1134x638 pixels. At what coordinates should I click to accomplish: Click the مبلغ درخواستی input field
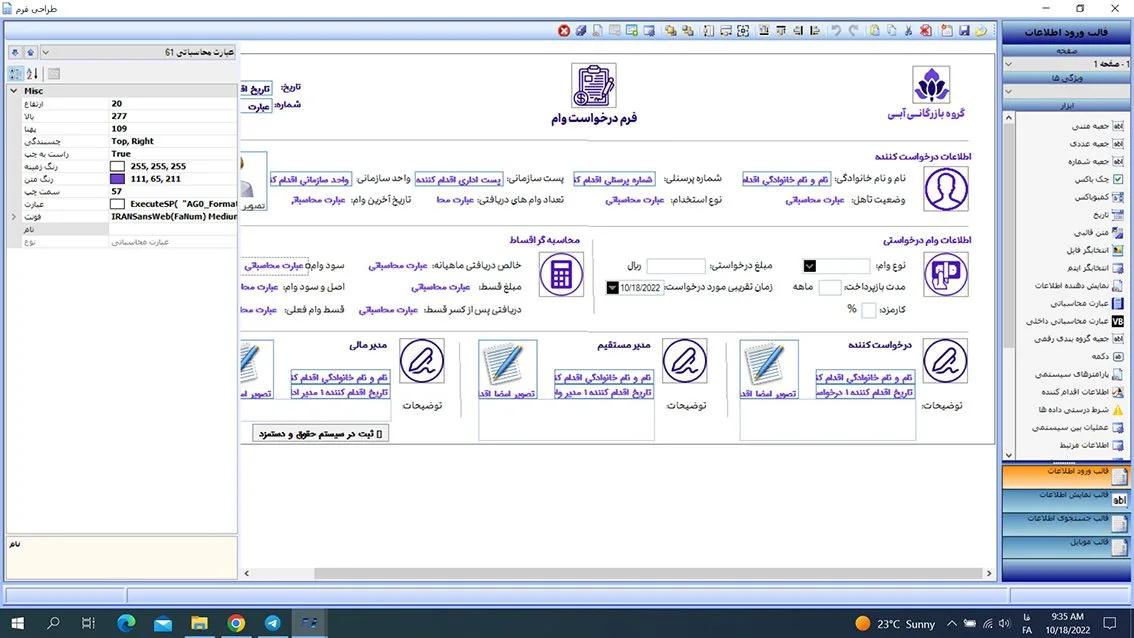coord(675,266)
